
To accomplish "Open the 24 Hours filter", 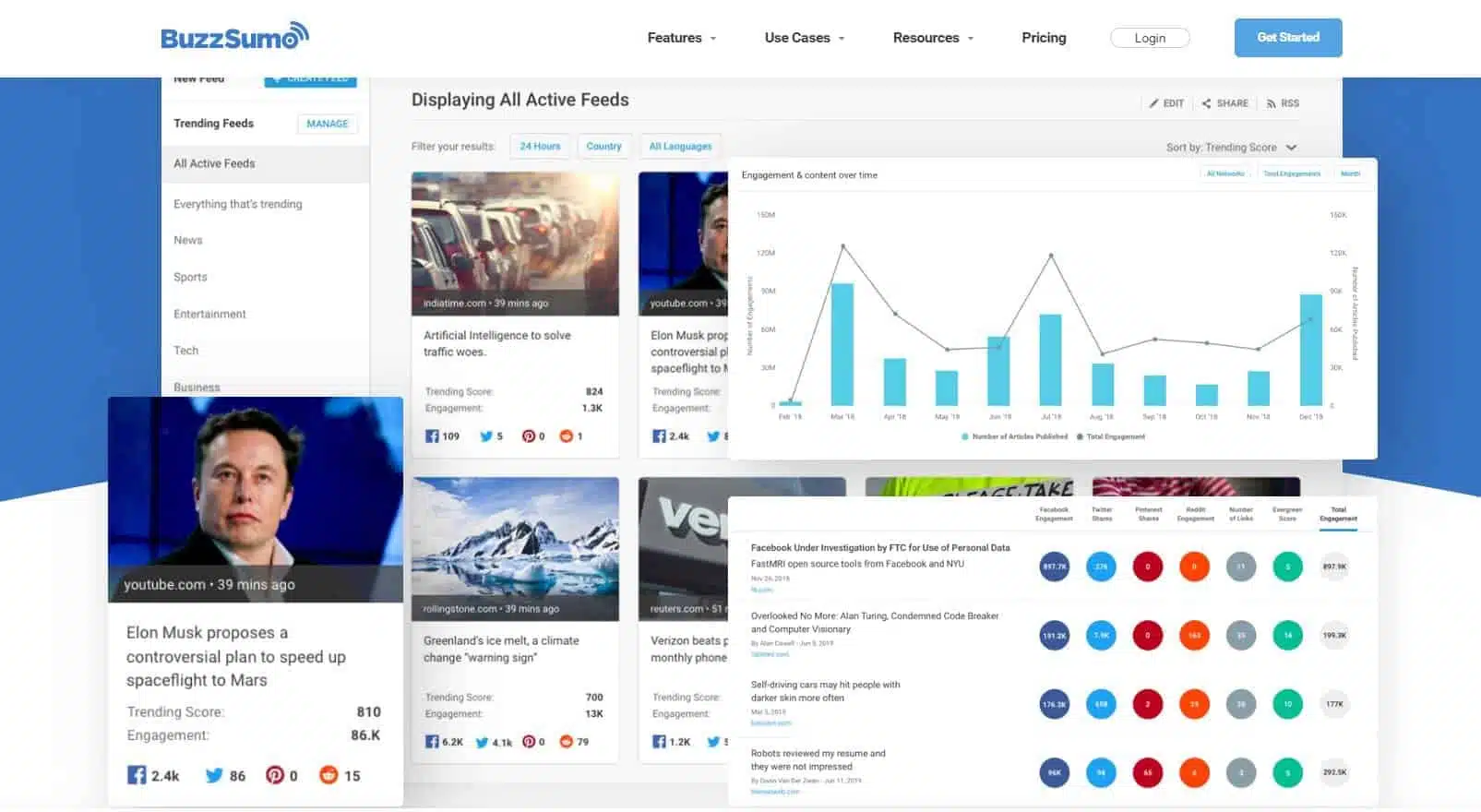I will click(x=540, y=147).
